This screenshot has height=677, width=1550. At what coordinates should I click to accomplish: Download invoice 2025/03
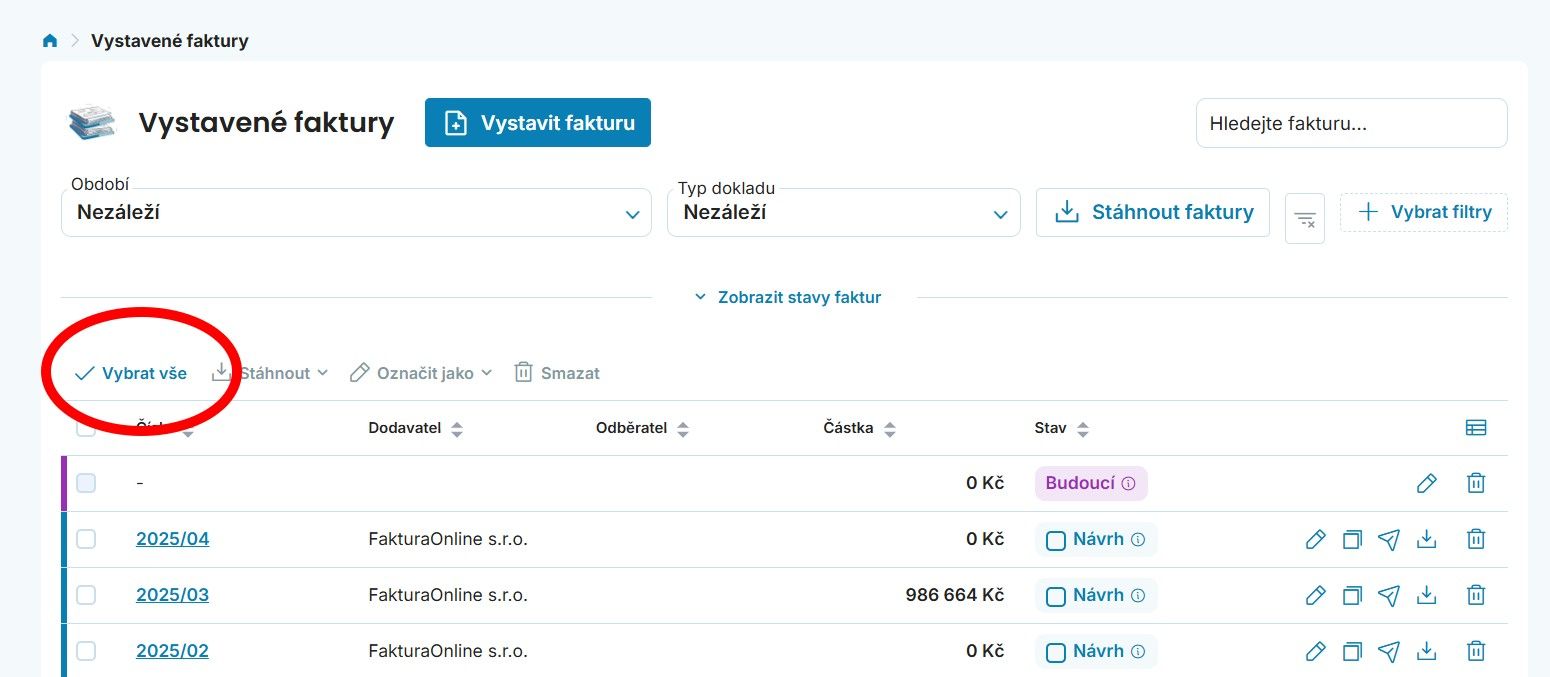pos(1427,595)
